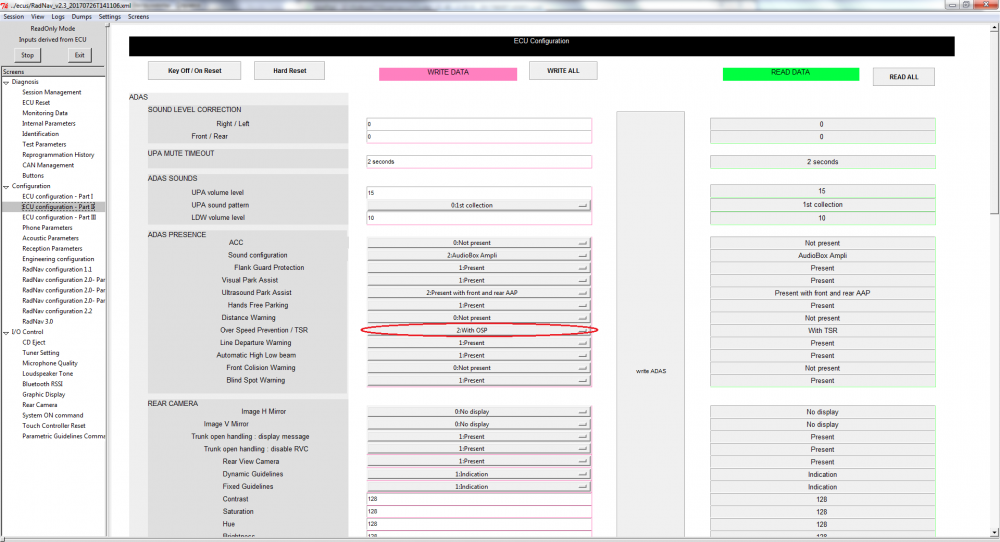
Task: Click the Saturation input field
Action: point(479,511)
